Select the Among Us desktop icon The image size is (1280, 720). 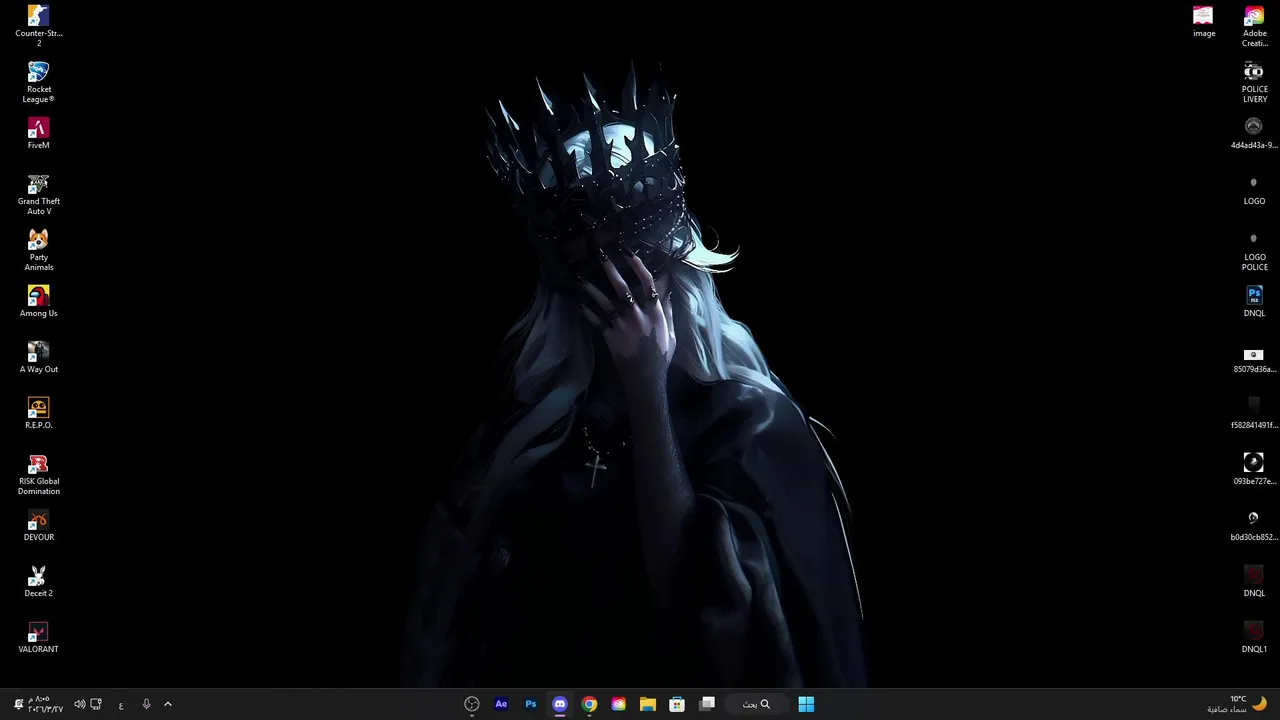[38, 302]
